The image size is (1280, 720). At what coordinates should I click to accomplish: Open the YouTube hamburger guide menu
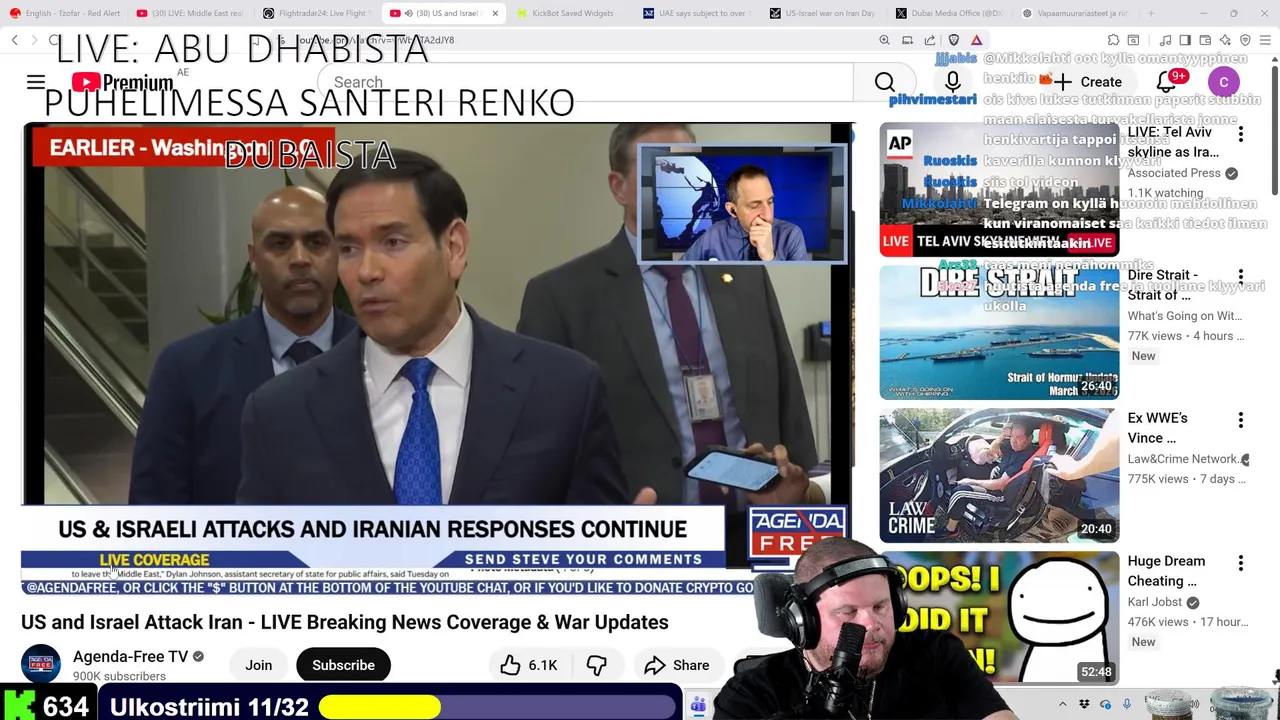36,82
